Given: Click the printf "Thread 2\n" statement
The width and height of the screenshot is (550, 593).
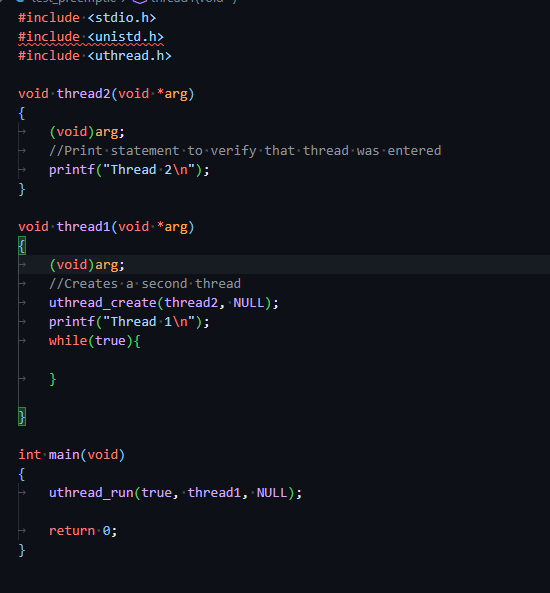Looking at the screenshot, I should pyautogui.click(x=129, y=170).
